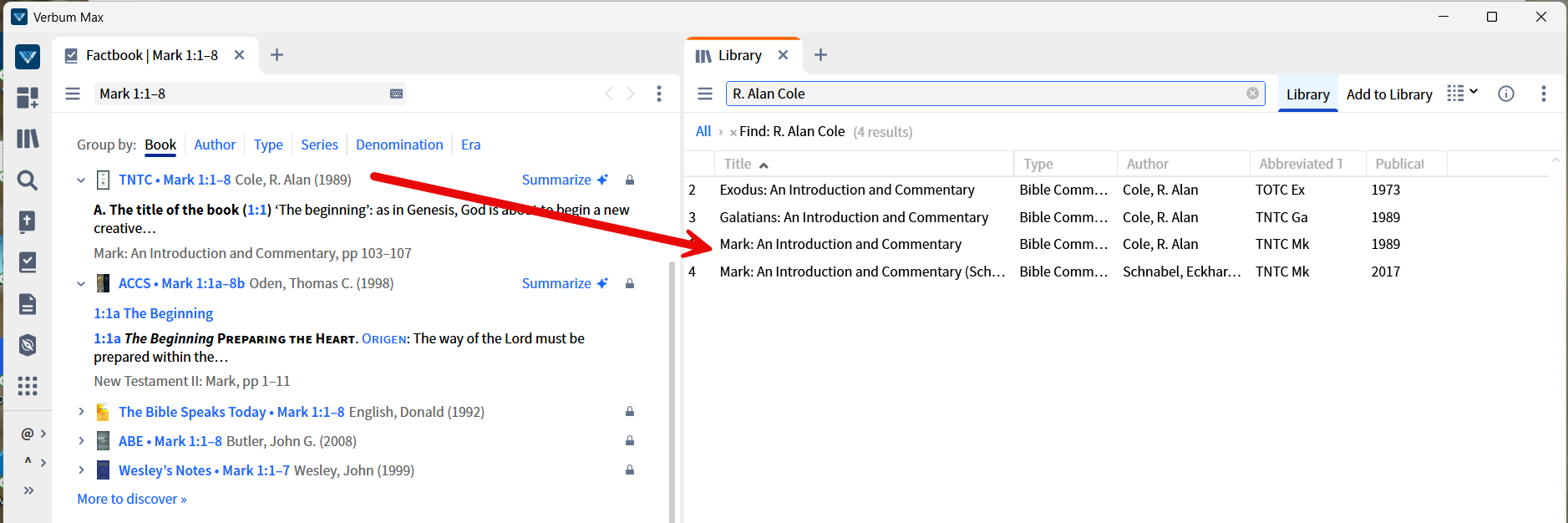Open the Factbook panel hamburger menu
The width and height of the screenshot is (1568, 523).
coord(73,94)
